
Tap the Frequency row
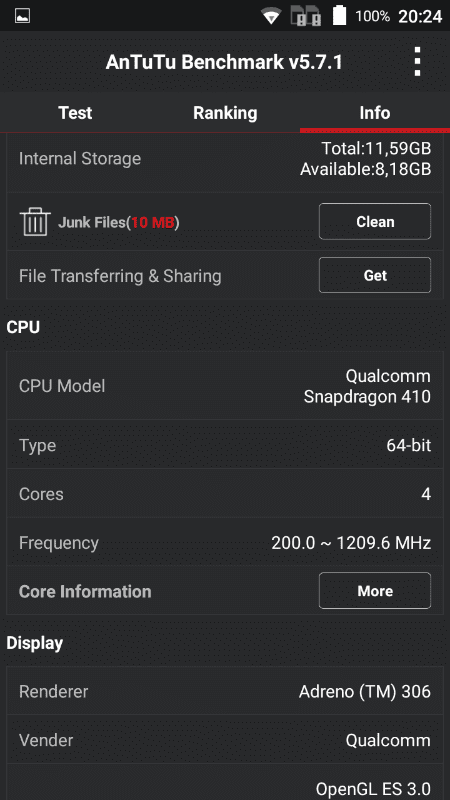225,542
